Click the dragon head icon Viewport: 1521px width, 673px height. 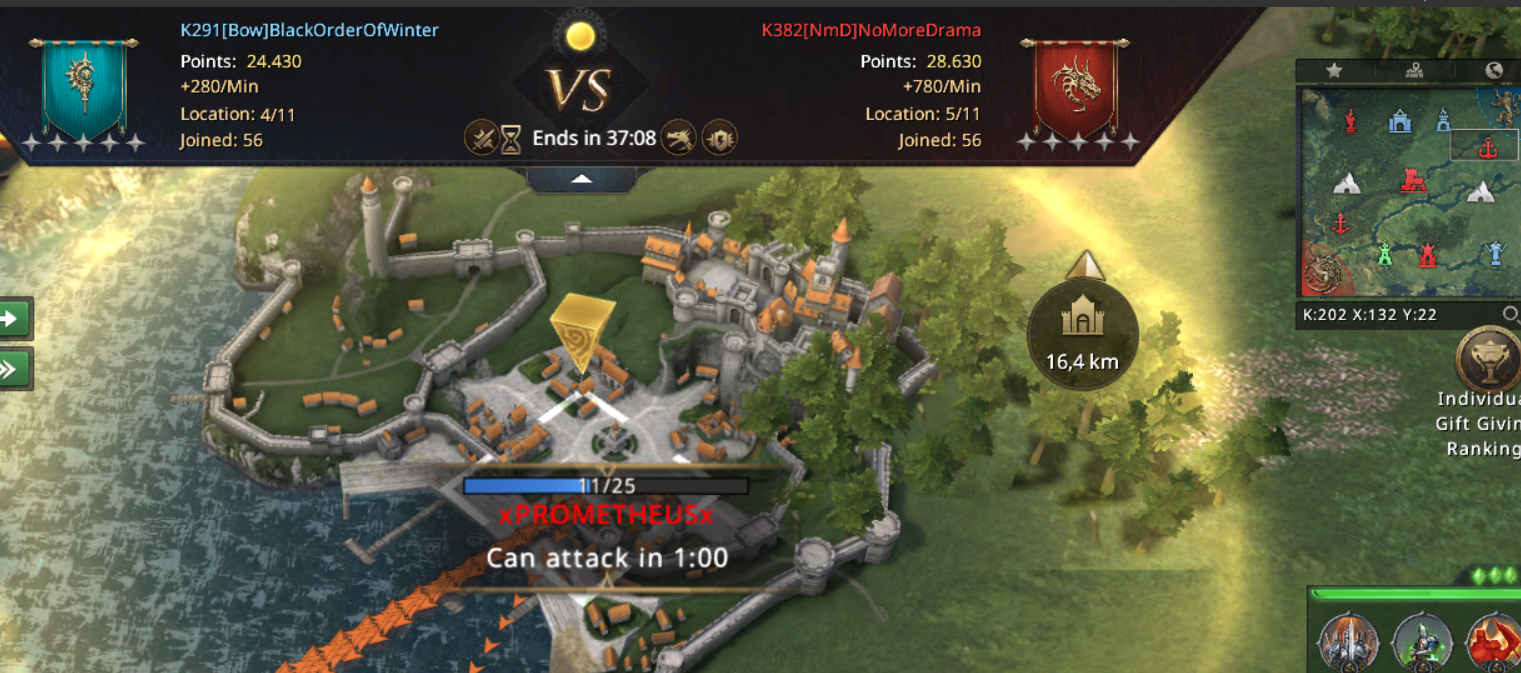tap(679, 138)
